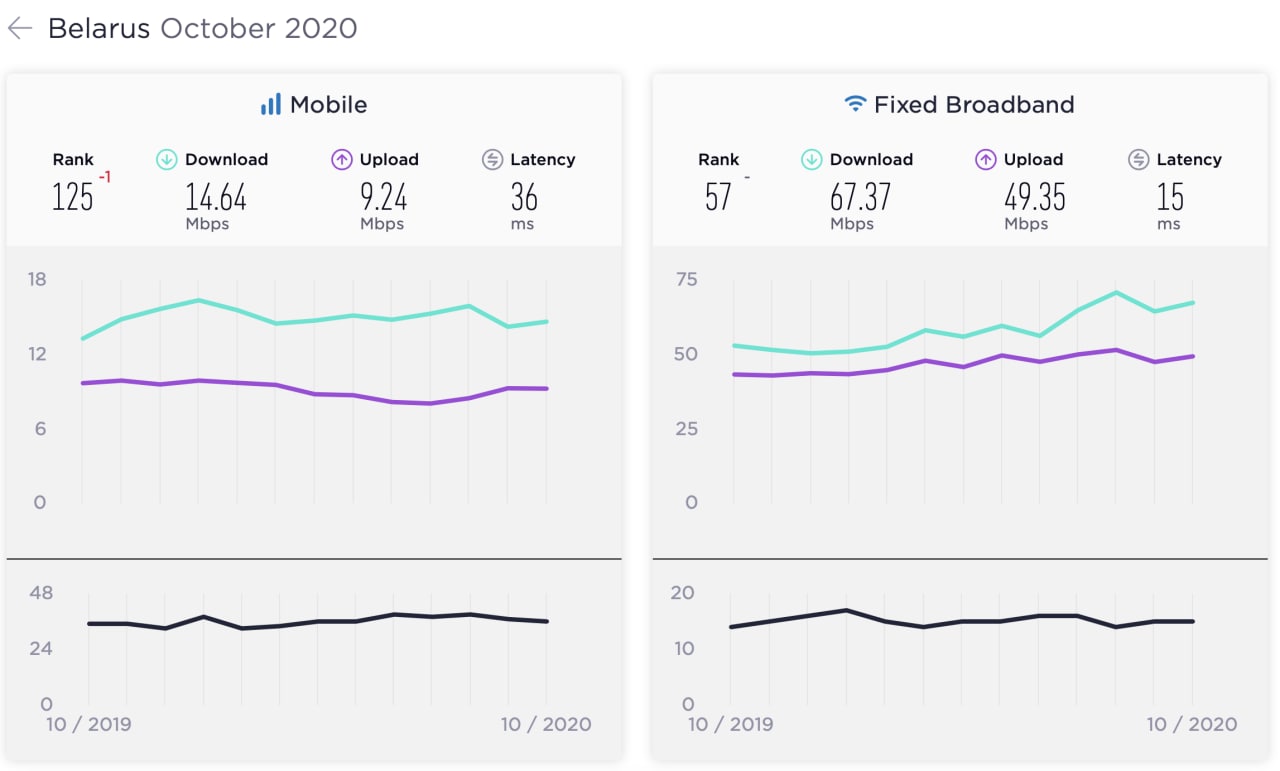This screenshot has width=1280, height=771.
Task: Select the Fixed Broadband panel heading
Action: point(973,105)
